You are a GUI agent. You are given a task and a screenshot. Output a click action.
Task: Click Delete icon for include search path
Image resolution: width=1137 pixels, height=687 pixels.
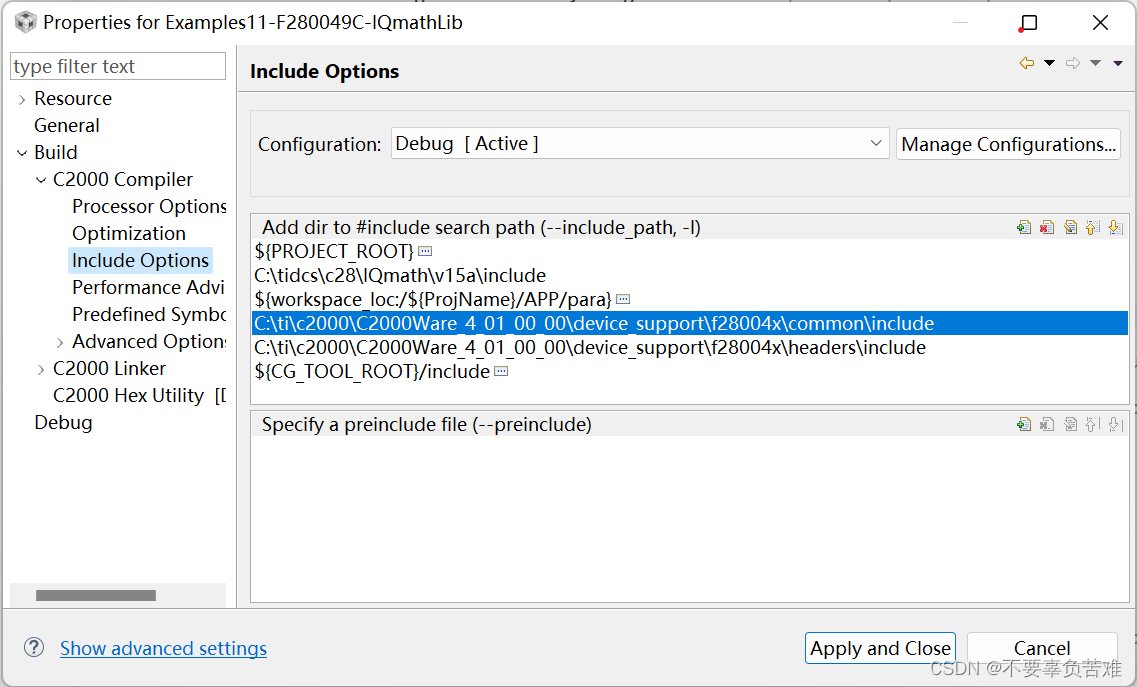(x=1047, y=228)
